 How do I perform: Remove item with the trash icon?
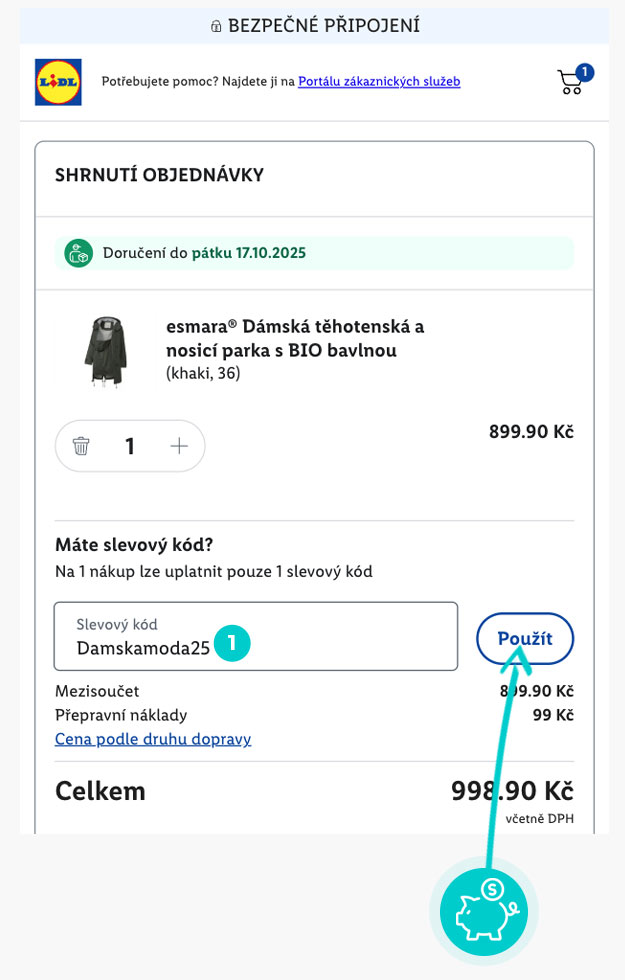tap(81, 446)
